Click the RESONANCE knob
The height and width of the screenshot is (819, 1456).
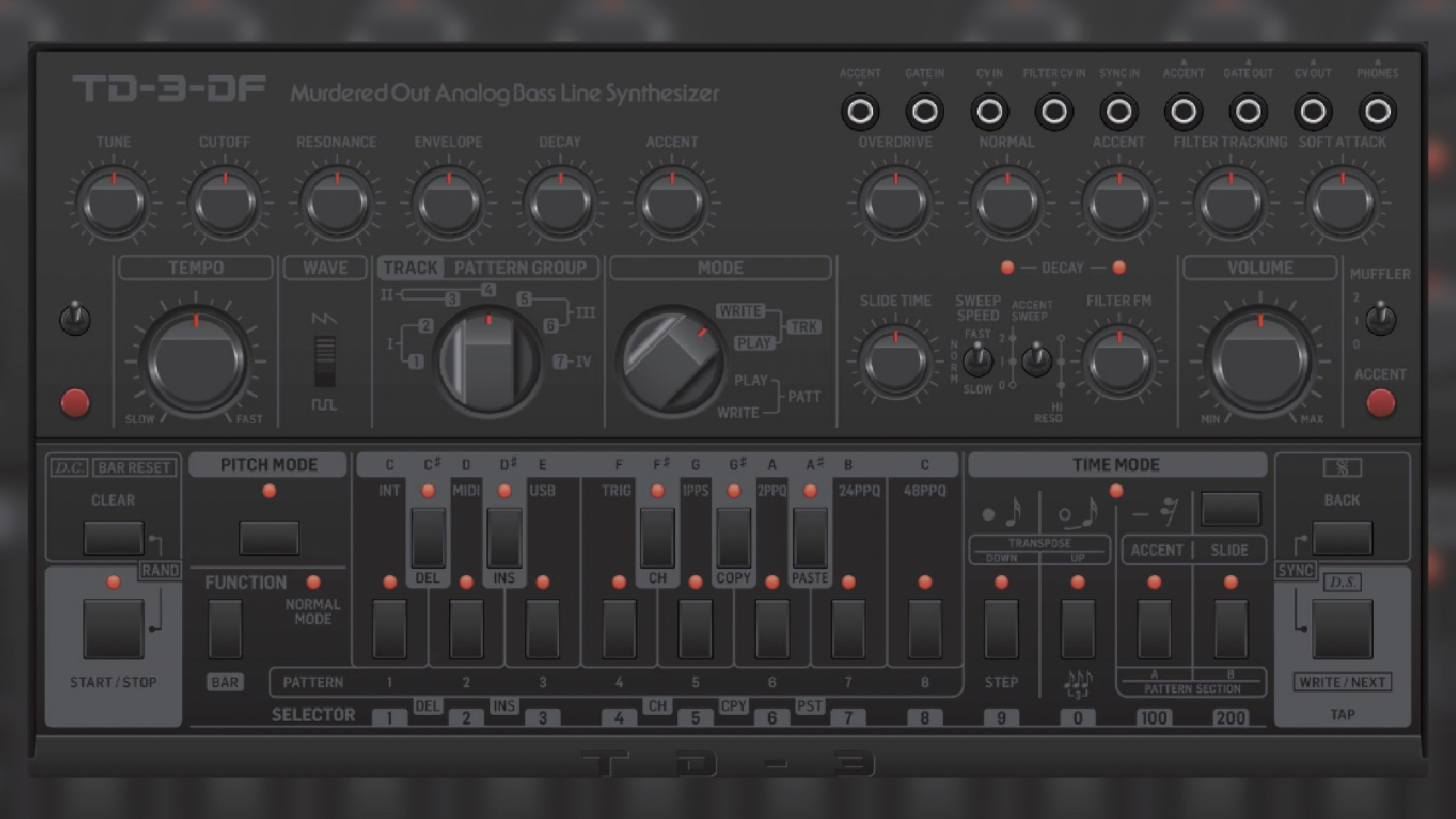337,202
